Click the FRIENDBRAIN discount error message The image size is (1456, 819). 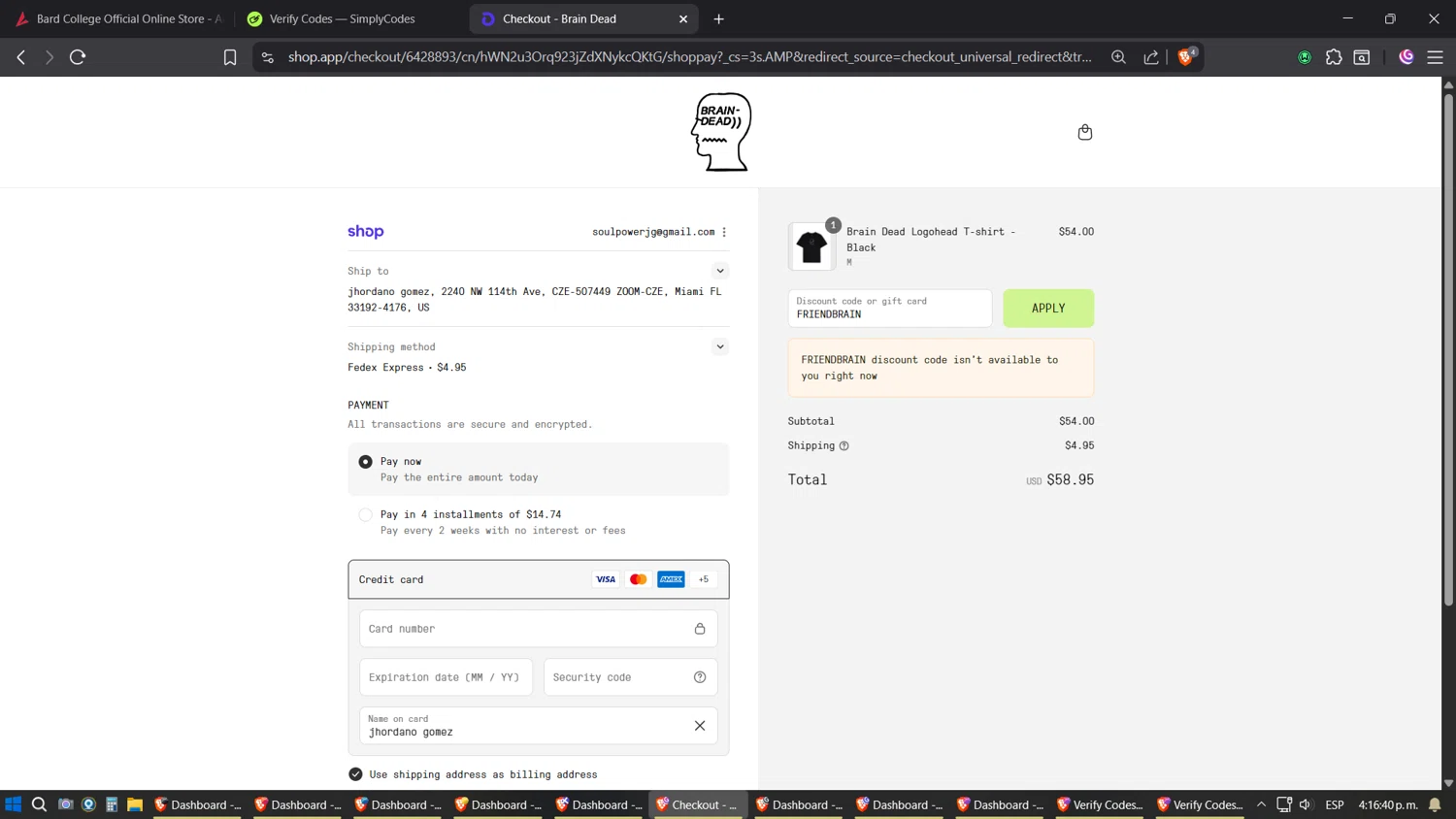tap(941, 368)
